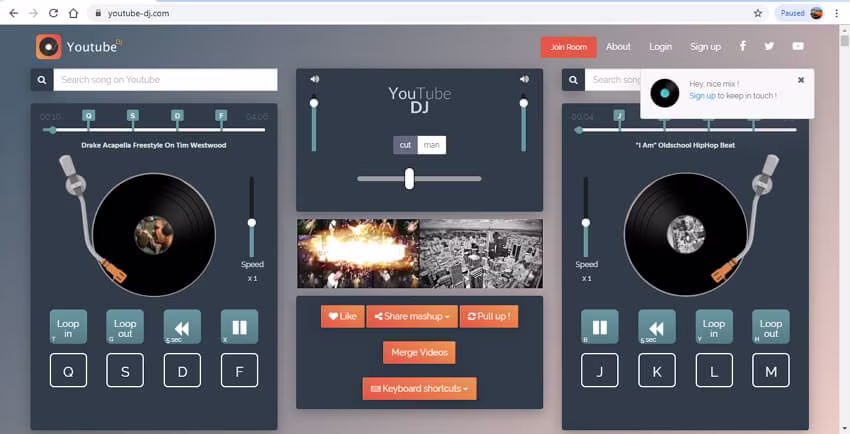Click the crossfader slider handle

click(409, 178)
